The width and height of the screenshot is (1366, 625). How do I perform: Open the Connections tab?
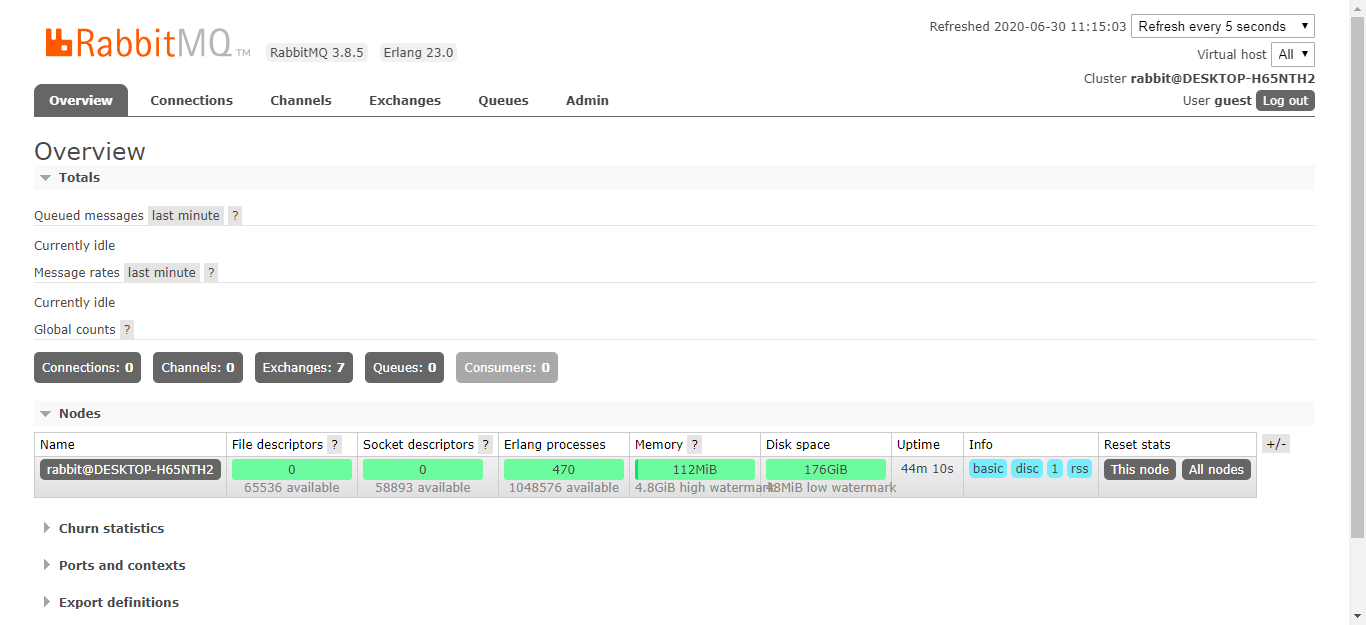point(192,100)
